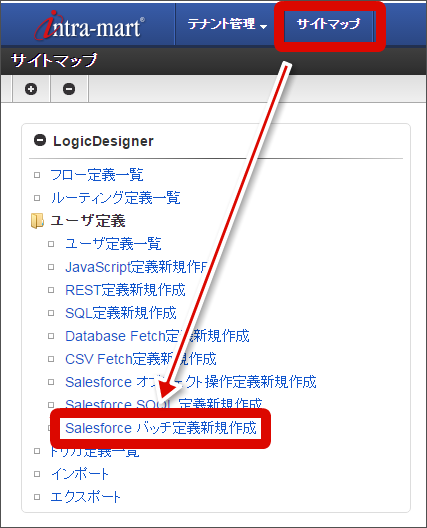Screen dimensions: 427x528
Task: Open the ルーティング定義一覧 link
Action: point(116,198)
